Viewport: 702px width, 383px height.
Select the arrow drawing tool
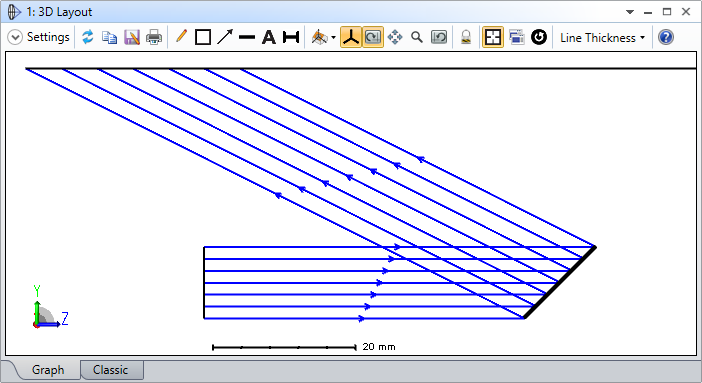225,37
